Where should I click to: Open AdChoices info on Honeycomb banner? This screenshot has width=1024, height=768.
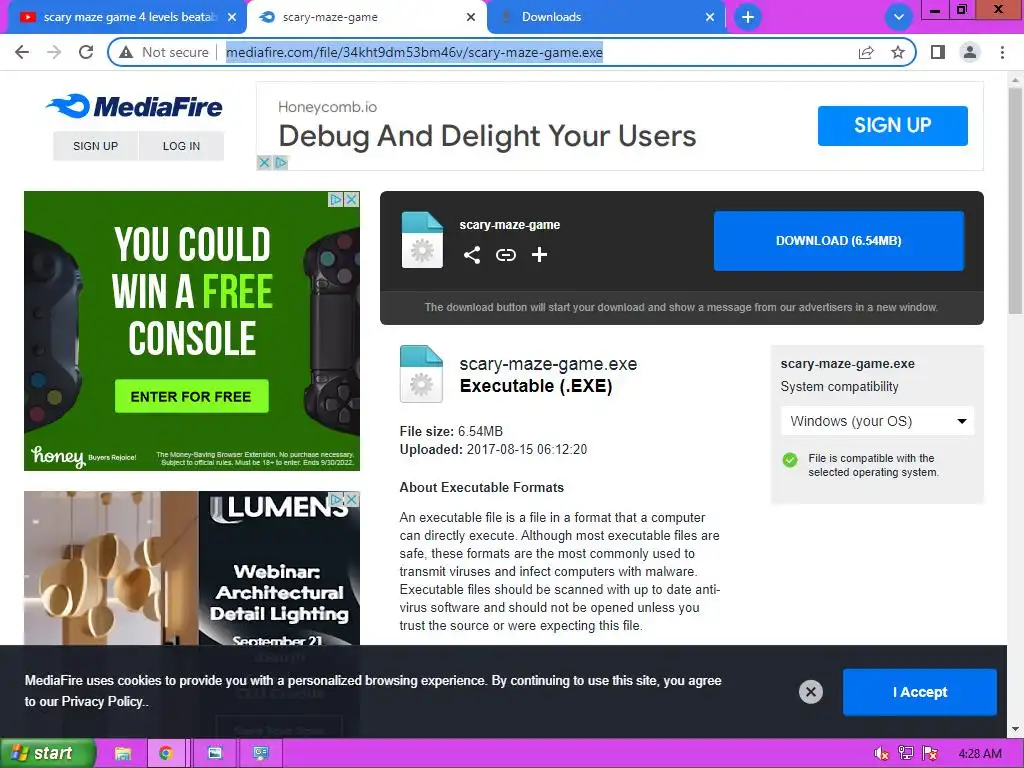pyautogui.click(x=281, y=163)
